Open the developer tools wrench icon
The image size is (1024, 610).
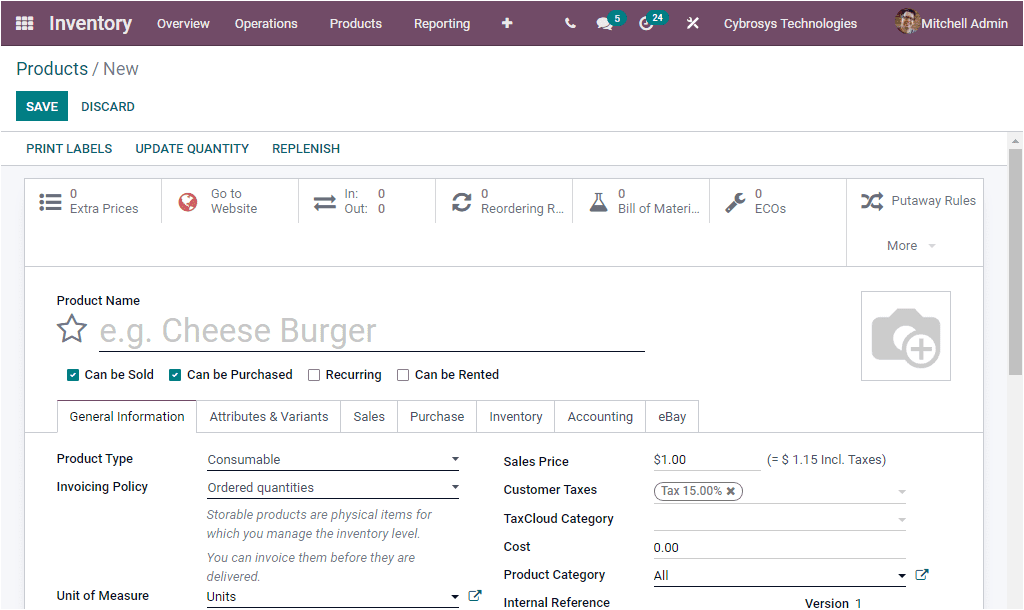coord(693,23)
